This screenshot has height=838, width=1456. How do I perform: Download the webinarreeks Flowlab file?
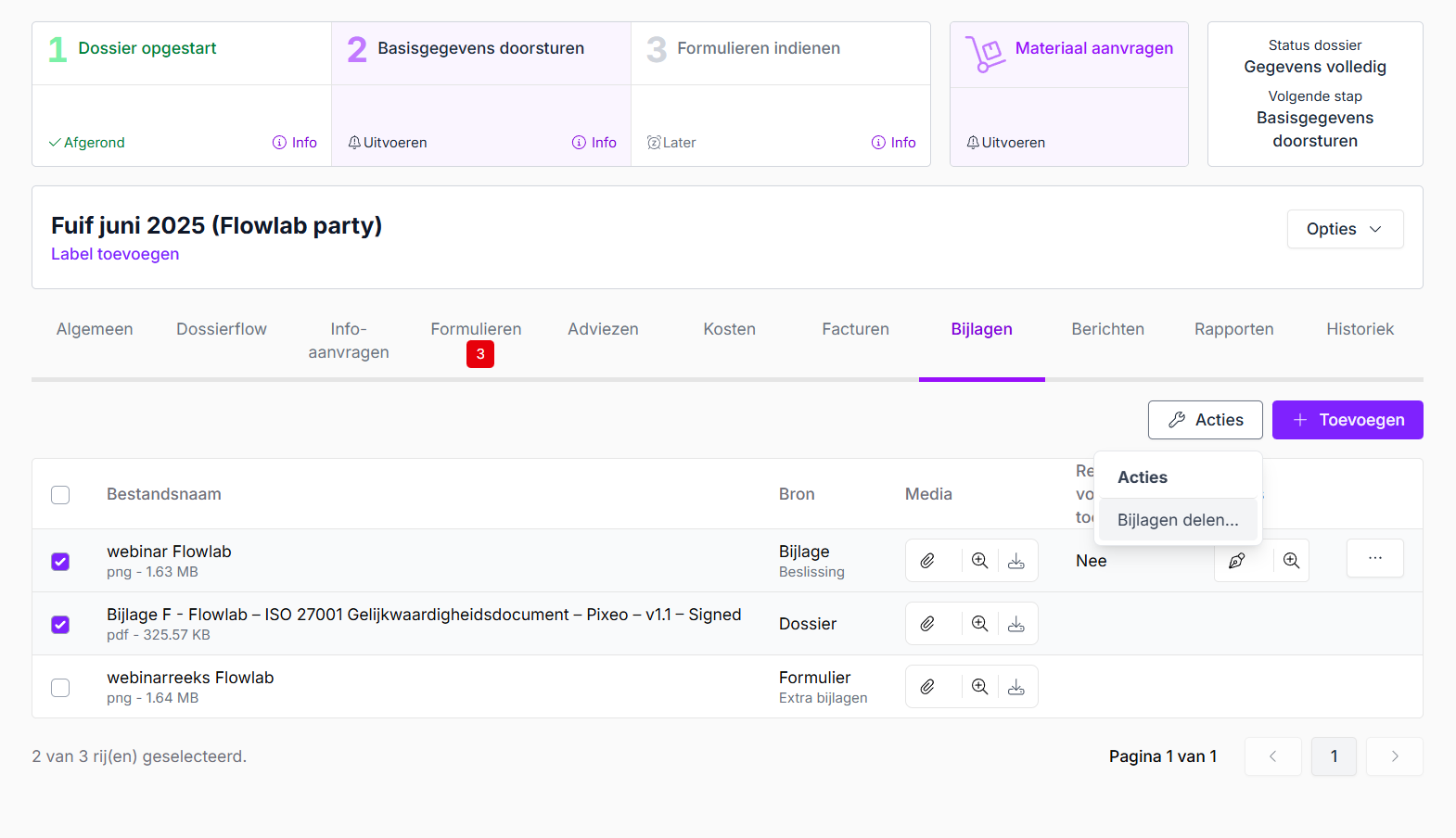(x=1016, y=687)
